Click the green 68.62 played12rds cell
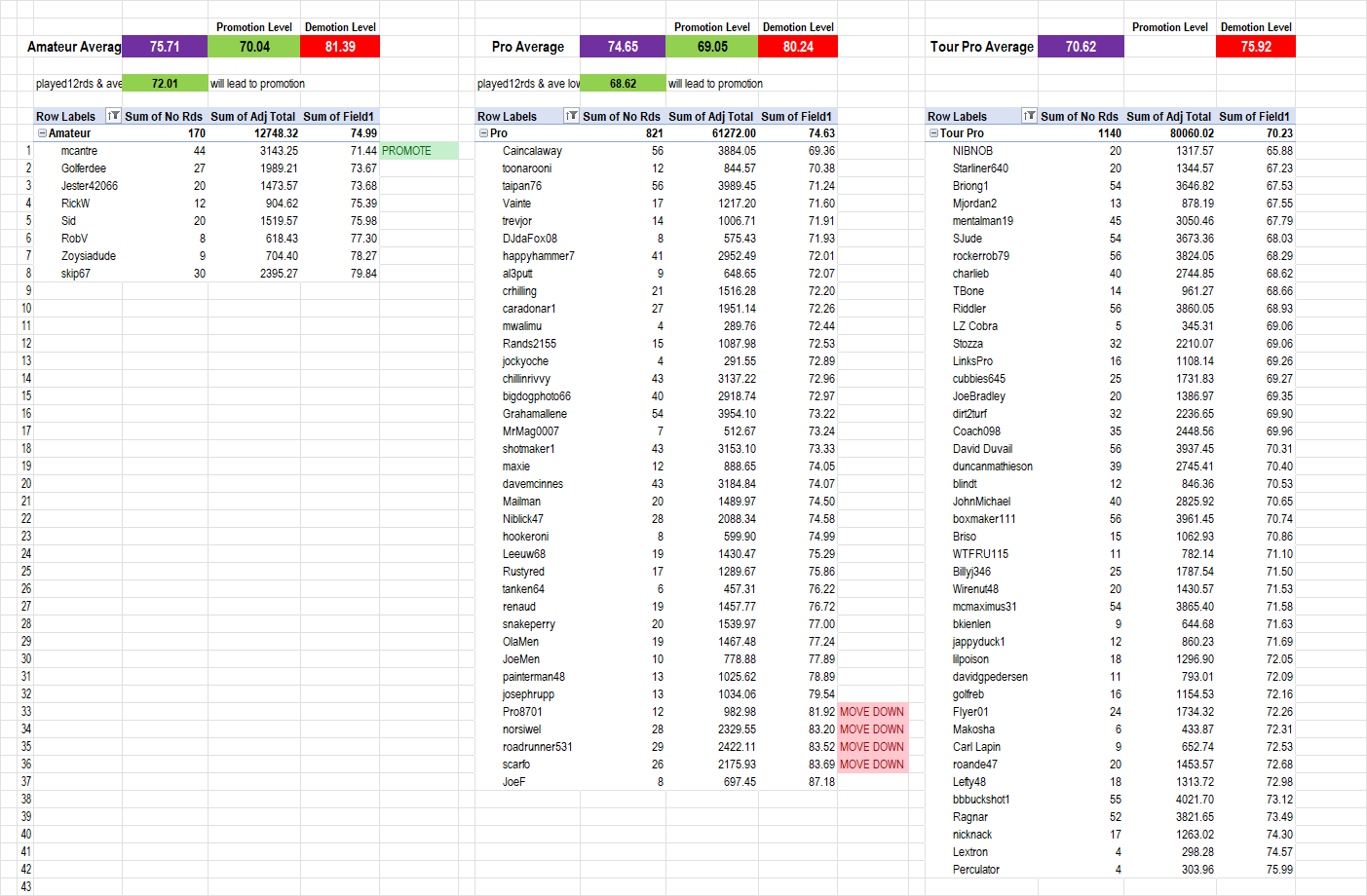1367x896 pixels. coord(623,84)
